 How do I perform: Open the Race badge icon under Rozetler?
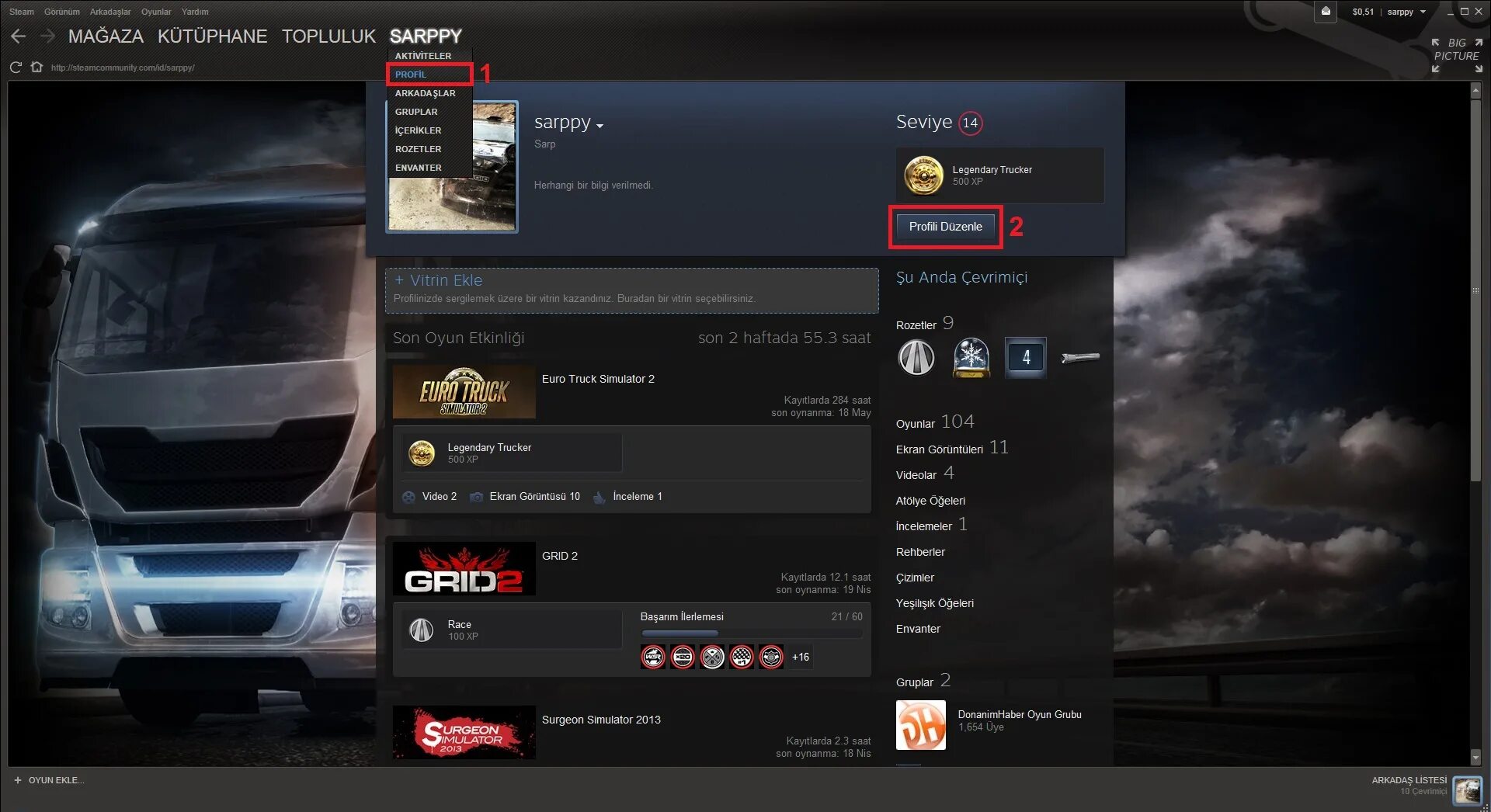(916, 358)
